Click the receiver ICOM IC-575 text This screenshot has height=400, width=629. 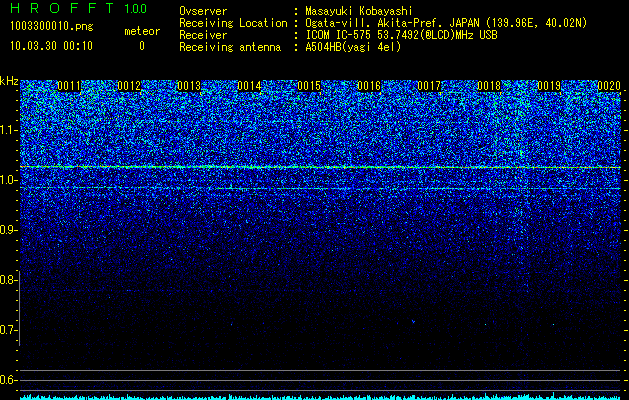click(401, 35)
